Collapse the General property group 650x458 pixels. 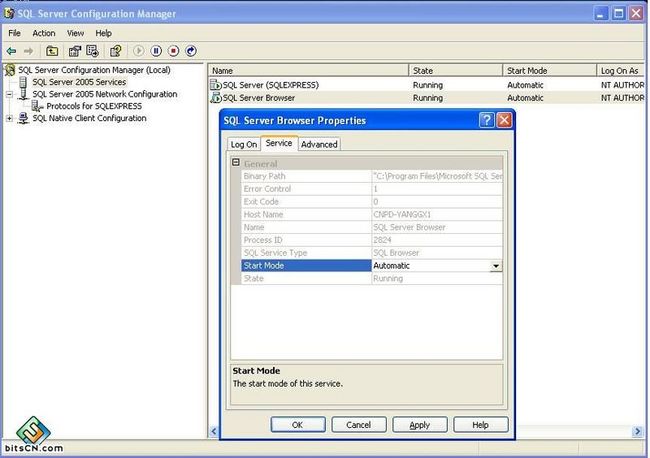(236, 162)
